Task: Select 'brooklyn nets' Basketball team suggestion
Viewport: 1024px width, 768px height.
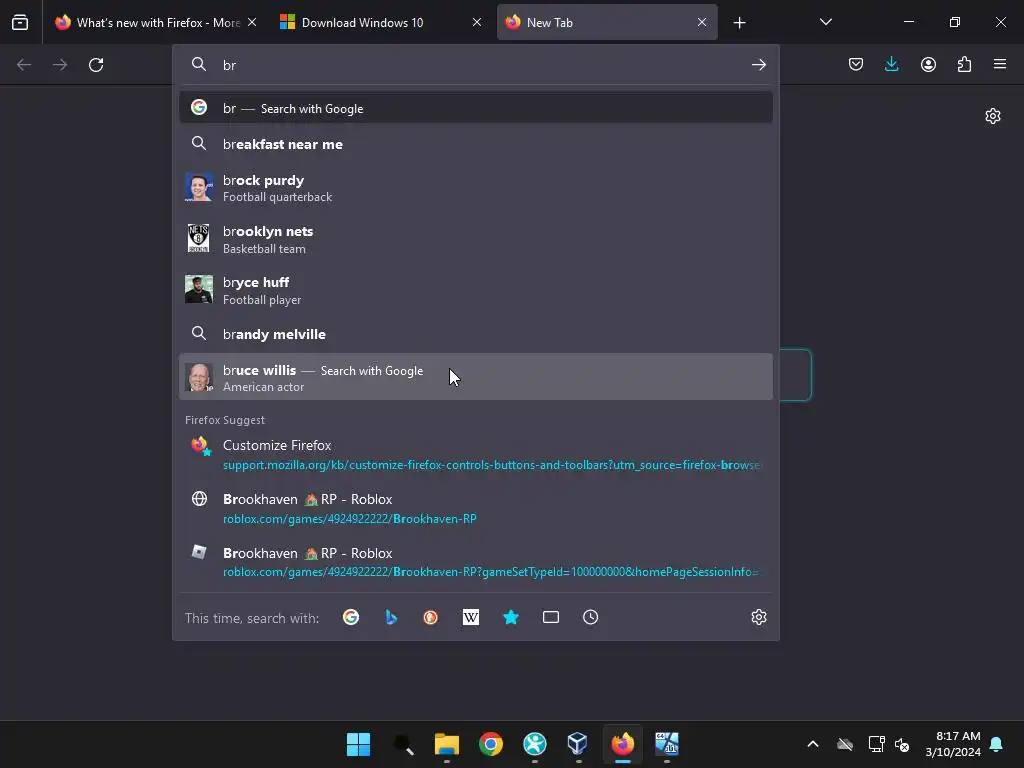Action: (475, 239)
